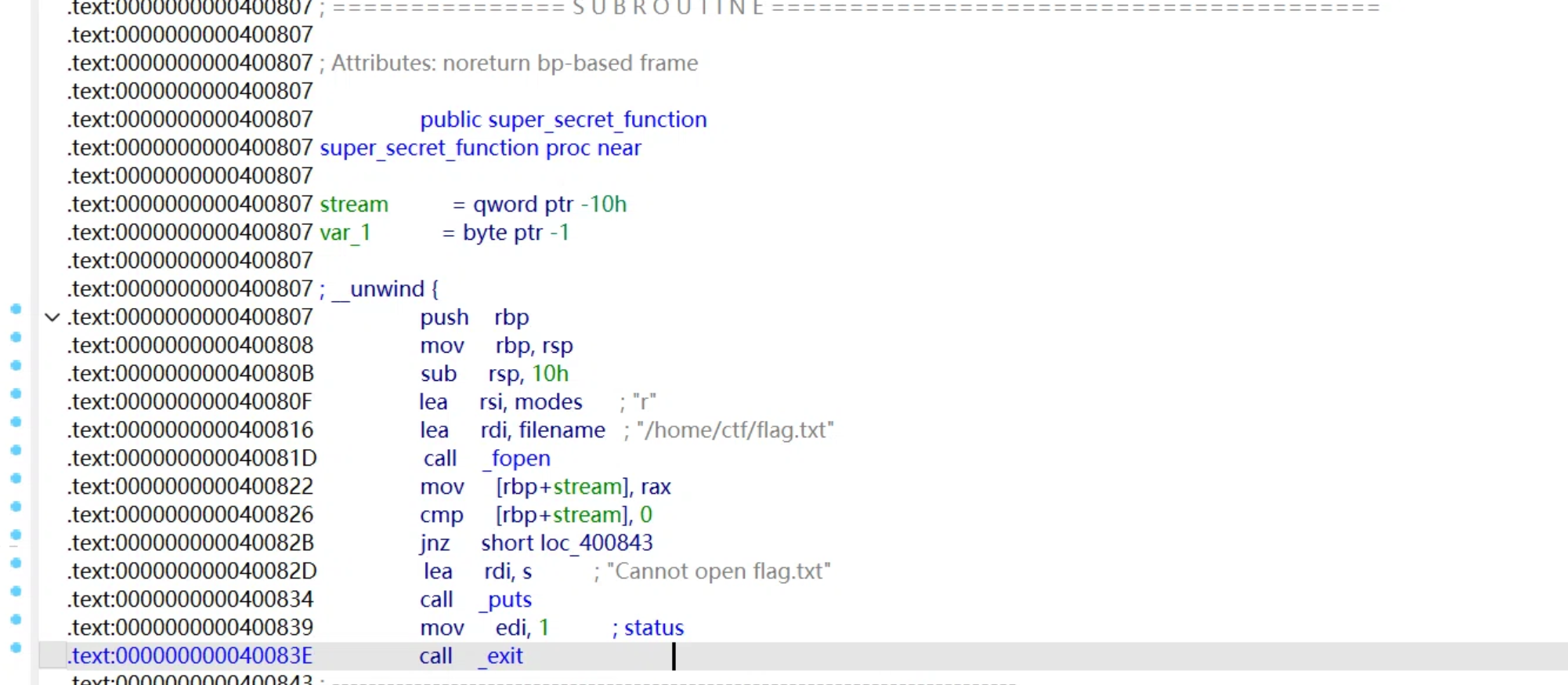Collapse the function chevron at address 400807
This screenshot has height=685, width=1568.
coord(52,317)
